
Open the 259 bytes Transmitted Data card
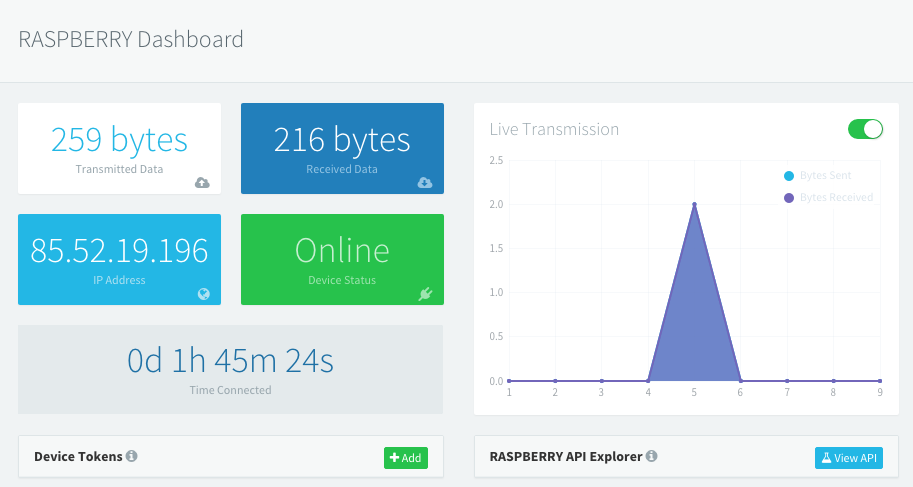(119, 140)
